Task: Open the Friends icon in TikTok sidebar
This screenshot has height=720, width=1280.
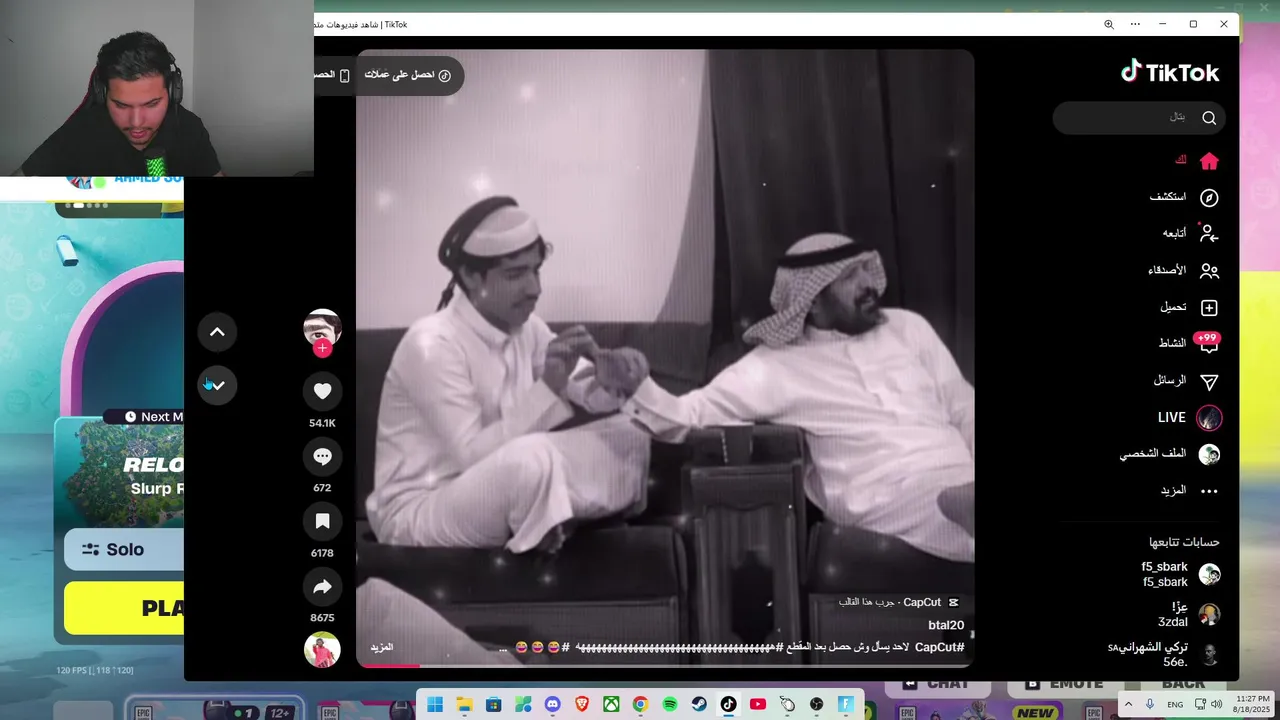Action: [1209, 270]
